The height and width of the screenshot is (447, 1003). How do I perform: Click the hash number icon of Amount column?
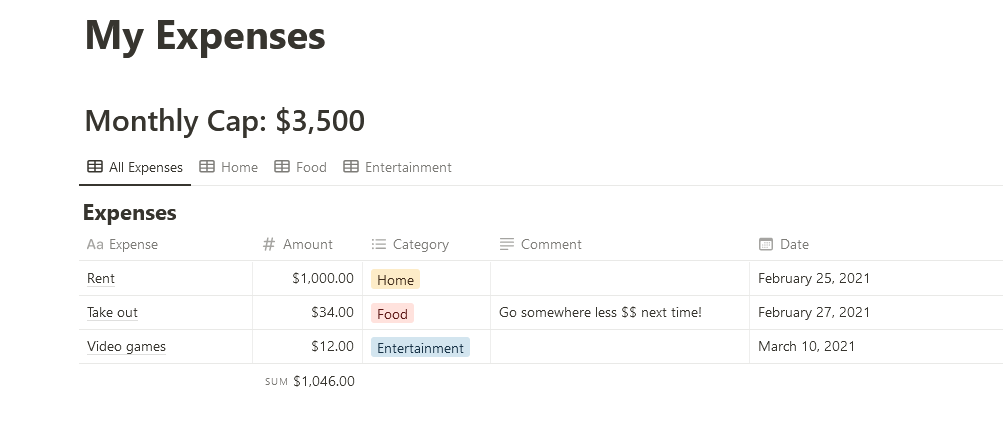(x=268, y=244)
